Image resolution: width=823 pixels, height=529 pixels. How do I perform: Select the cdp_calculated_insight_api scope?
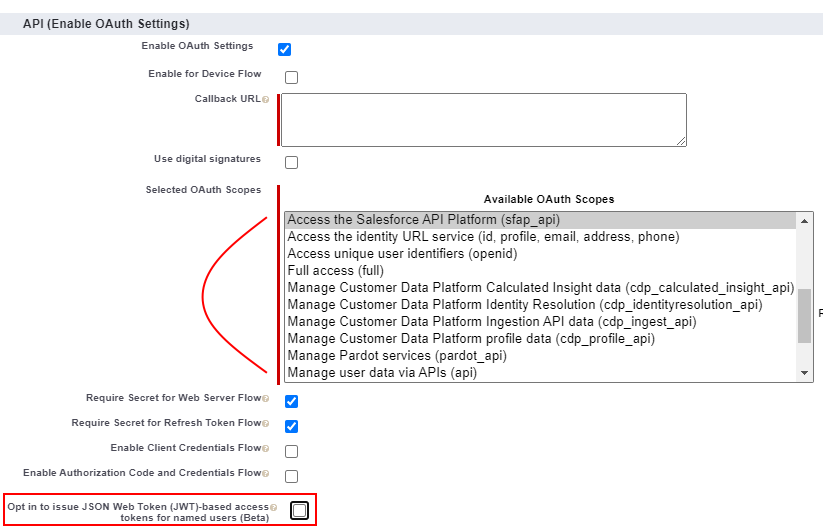click(x=540, y=288)
